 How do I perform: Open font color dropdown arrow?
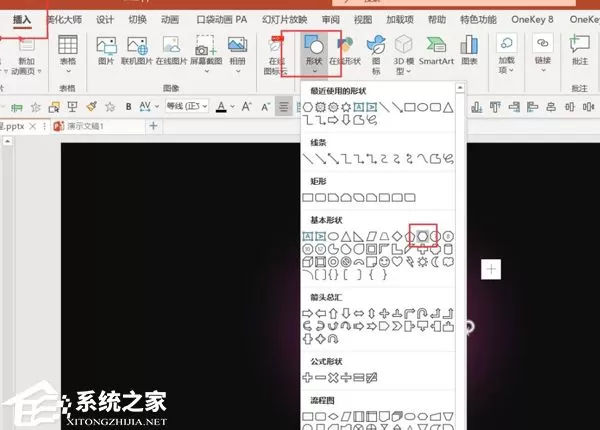pyautogui.click(x=232, y=107)
